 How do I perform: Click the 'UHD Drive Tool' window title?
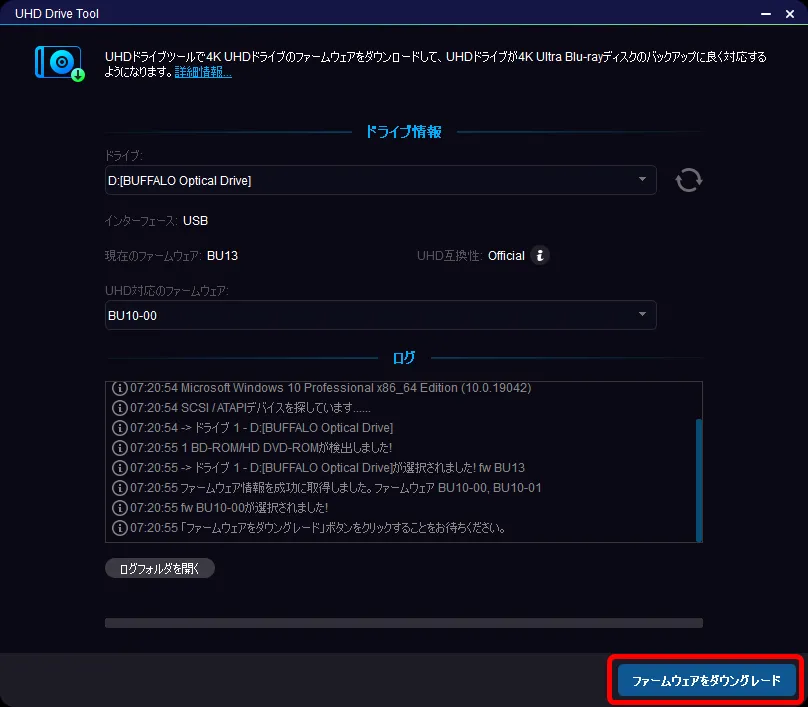coord(57,14)
